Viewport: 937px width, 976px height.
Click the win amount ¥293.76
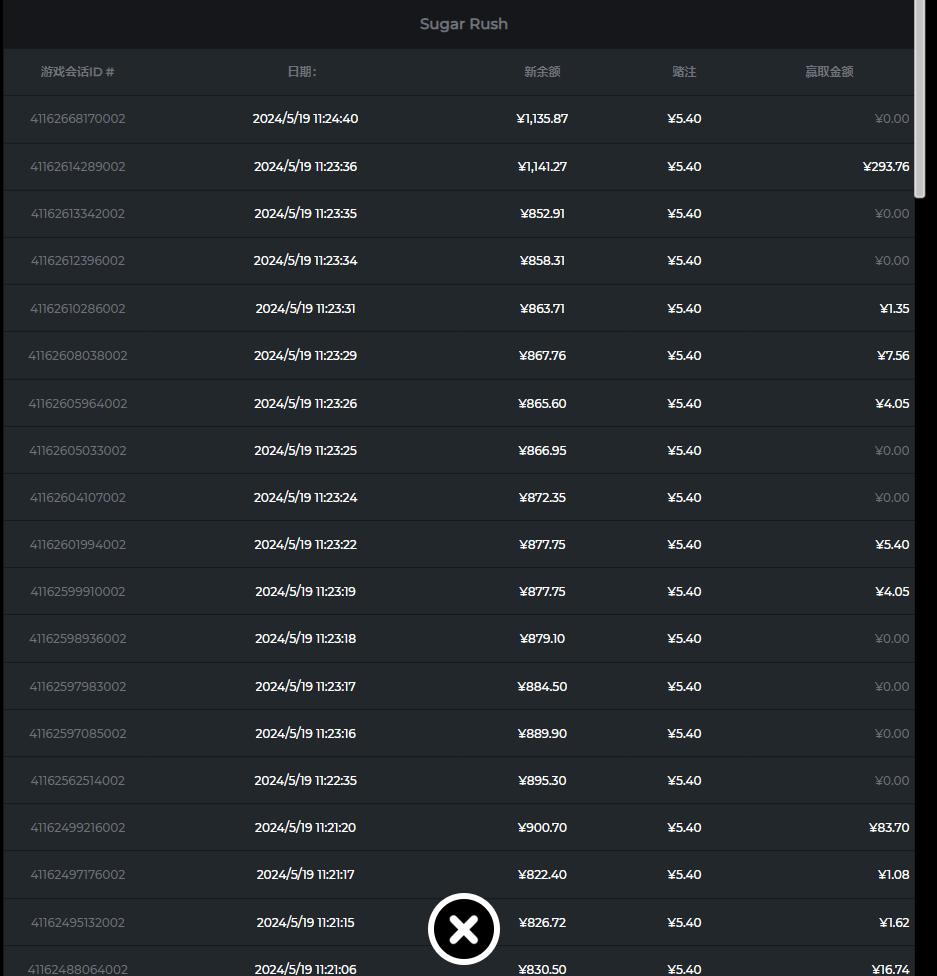point(886,166)
